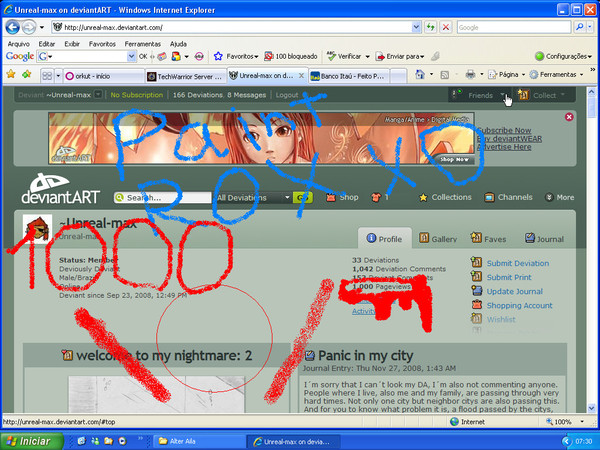Click the Submit Print link

[509, 277]
